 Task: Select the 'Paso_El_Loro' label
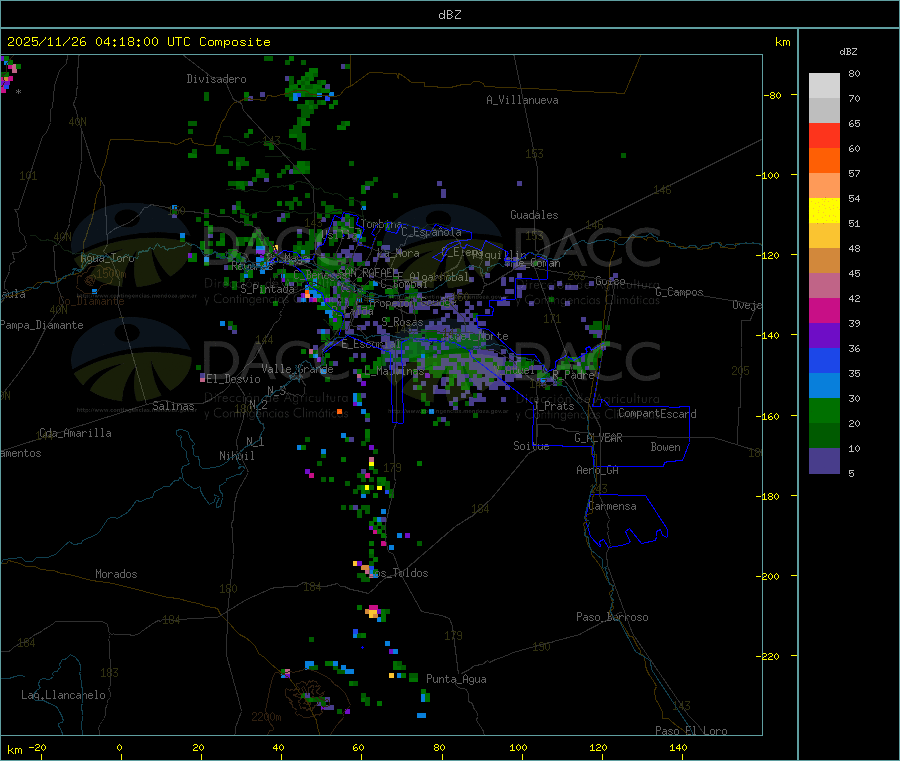click(x=691, y=731)
